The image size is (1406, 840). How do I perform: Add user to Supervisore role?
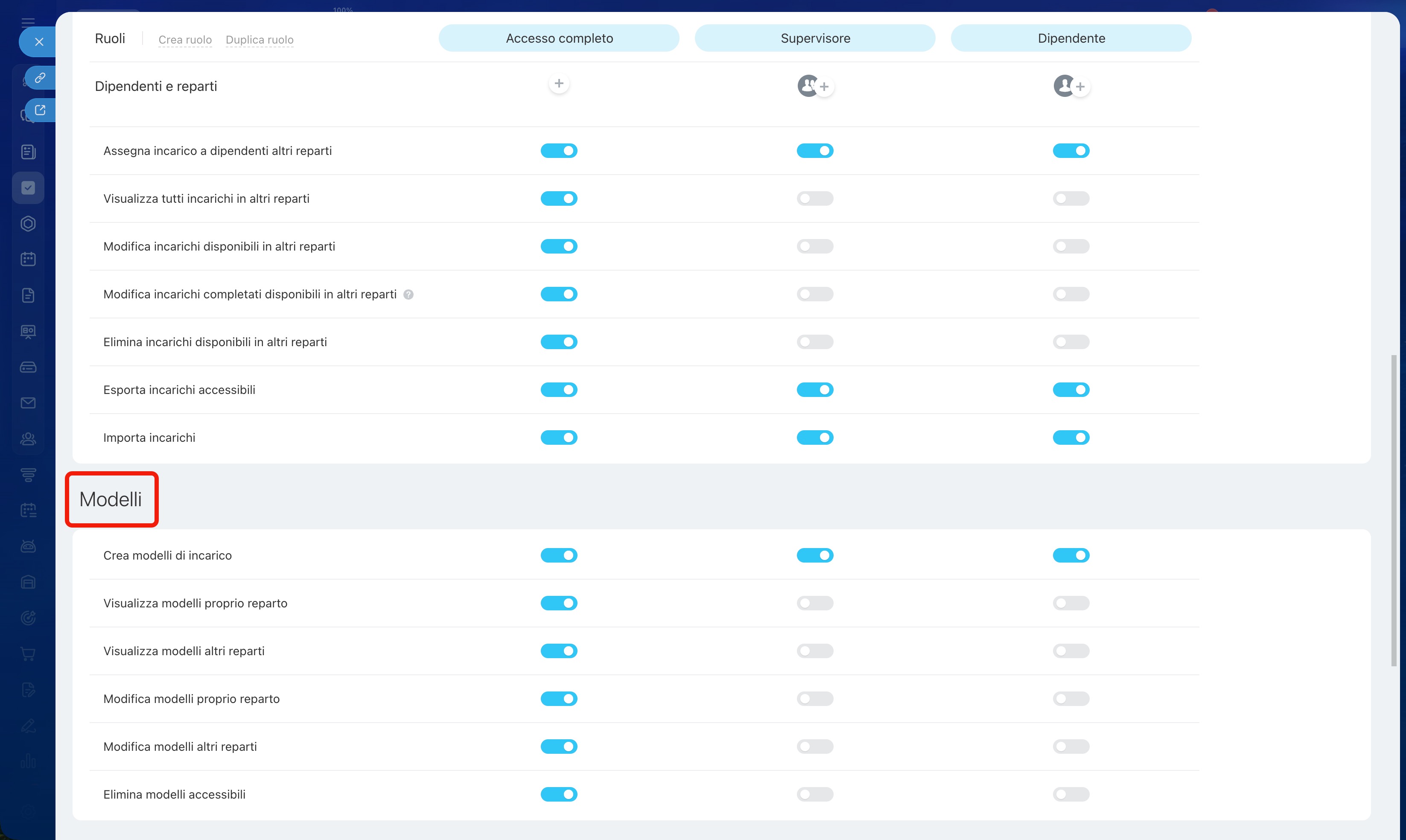(824, 87)
